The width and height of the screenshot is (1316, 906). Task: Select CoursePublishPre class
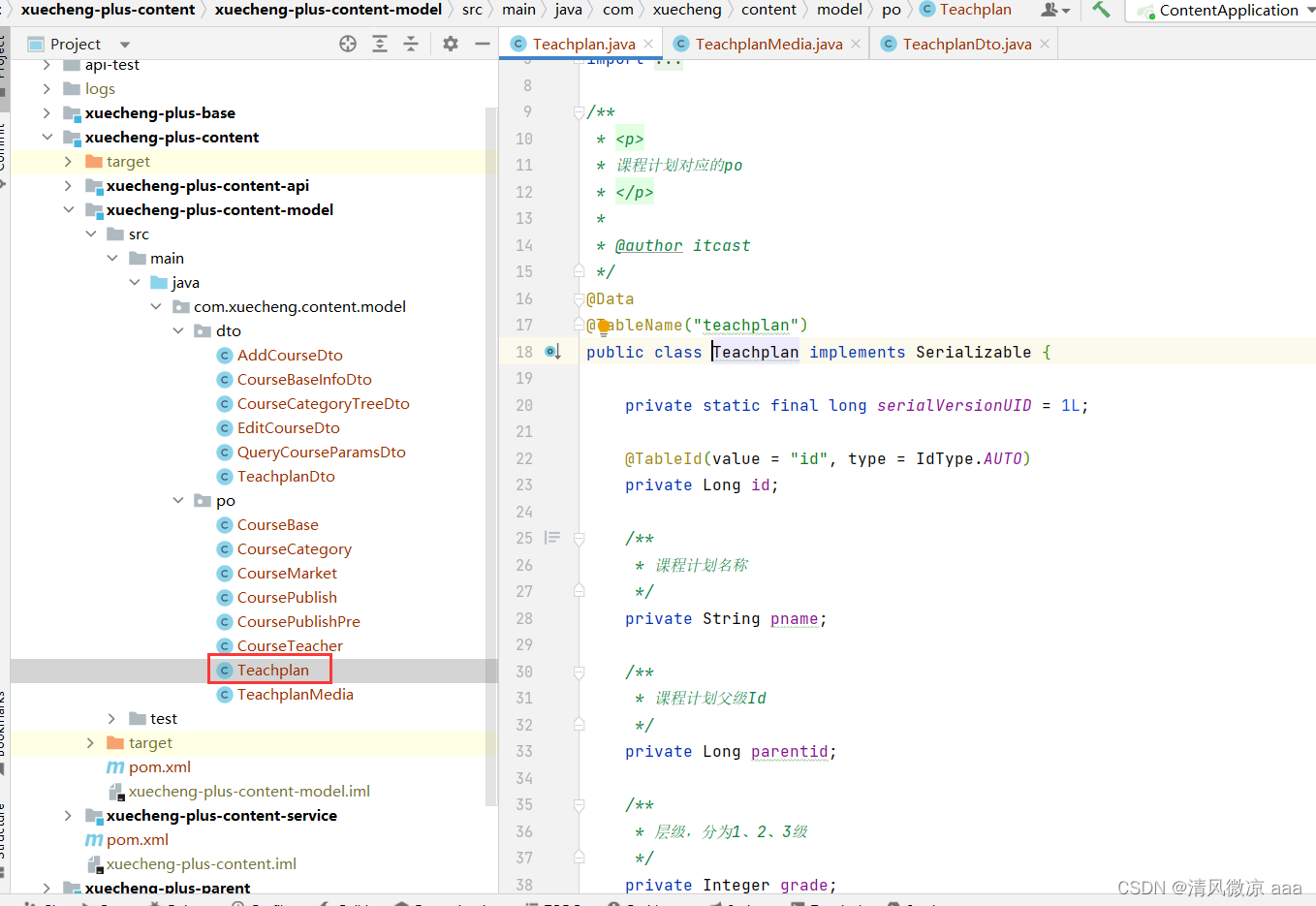pos(298,621)
